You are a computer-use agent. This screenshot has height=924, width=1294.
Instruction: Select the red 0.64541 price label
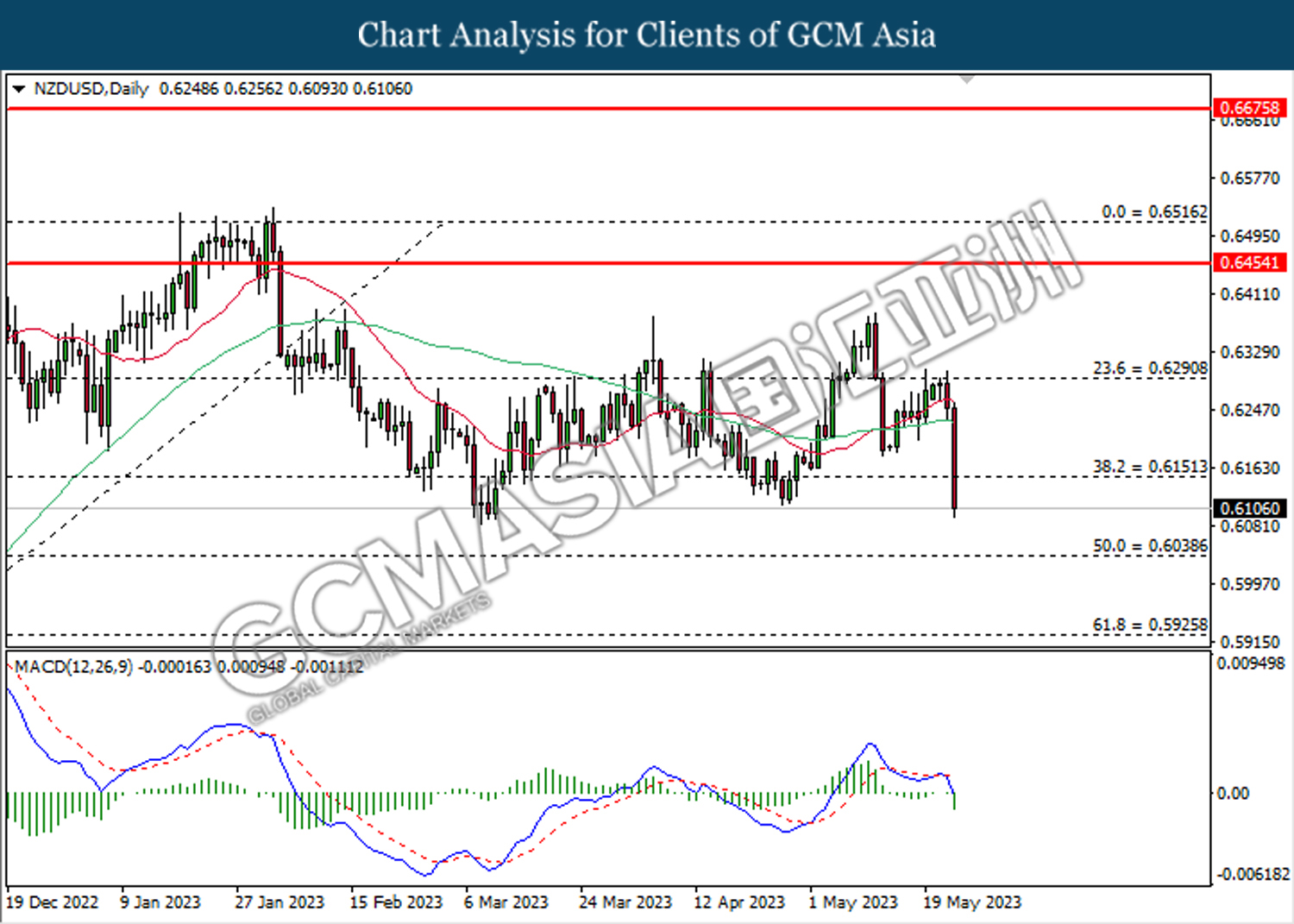1249,262
